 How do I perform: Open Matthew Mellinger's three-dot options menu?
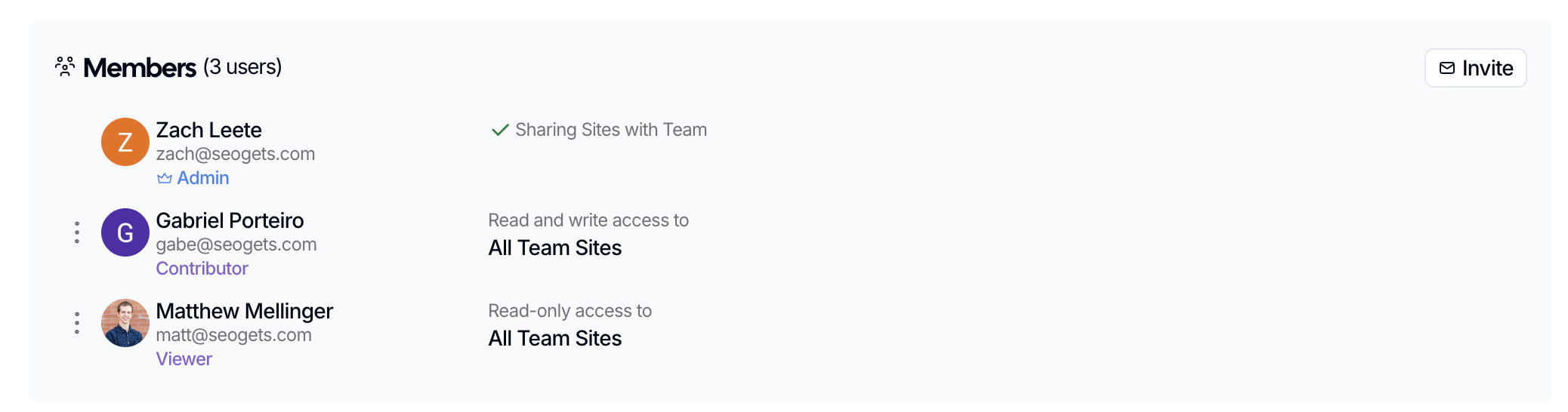click(x=77, y=323)
